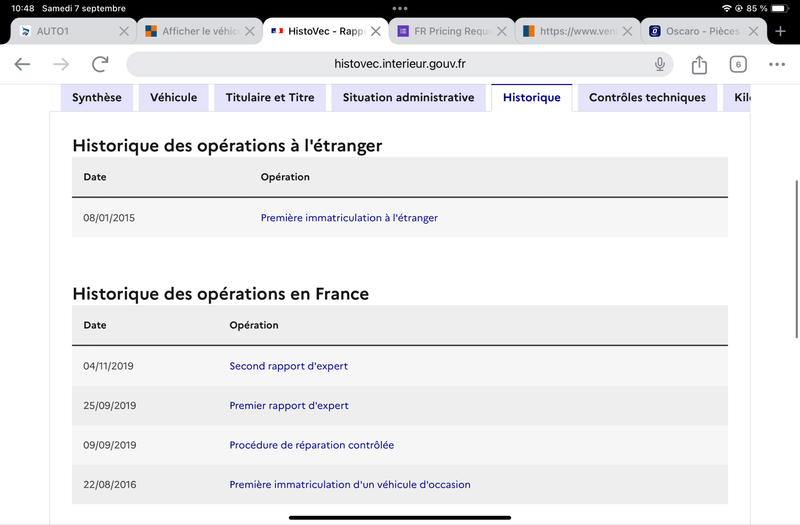The image size is (800, 525).
Task: Reload the page using the refresh icon
Action: [x=100, y=64]
